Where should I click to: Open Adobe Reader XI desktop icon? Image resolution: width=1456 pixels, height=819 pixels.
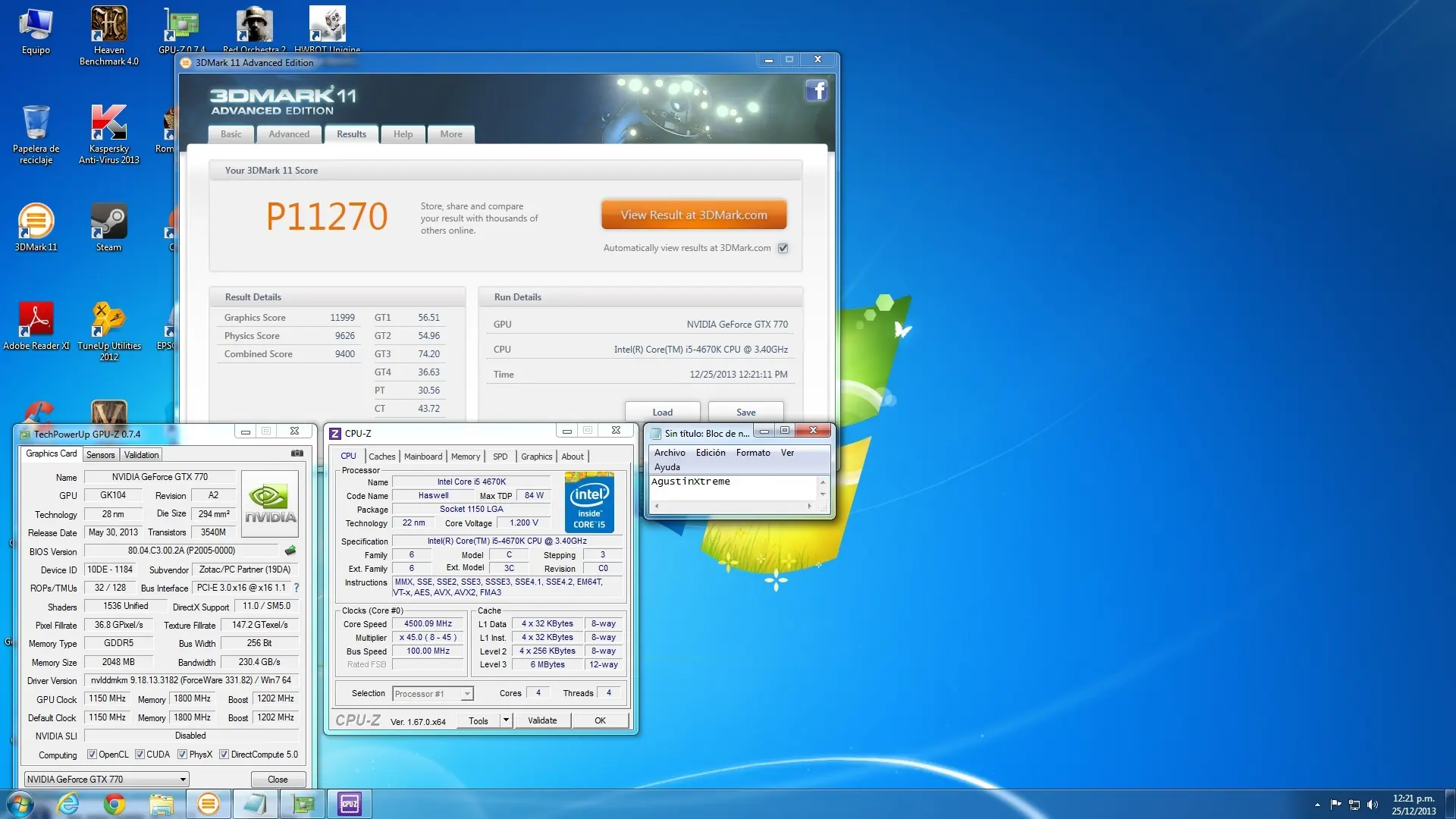36,326
